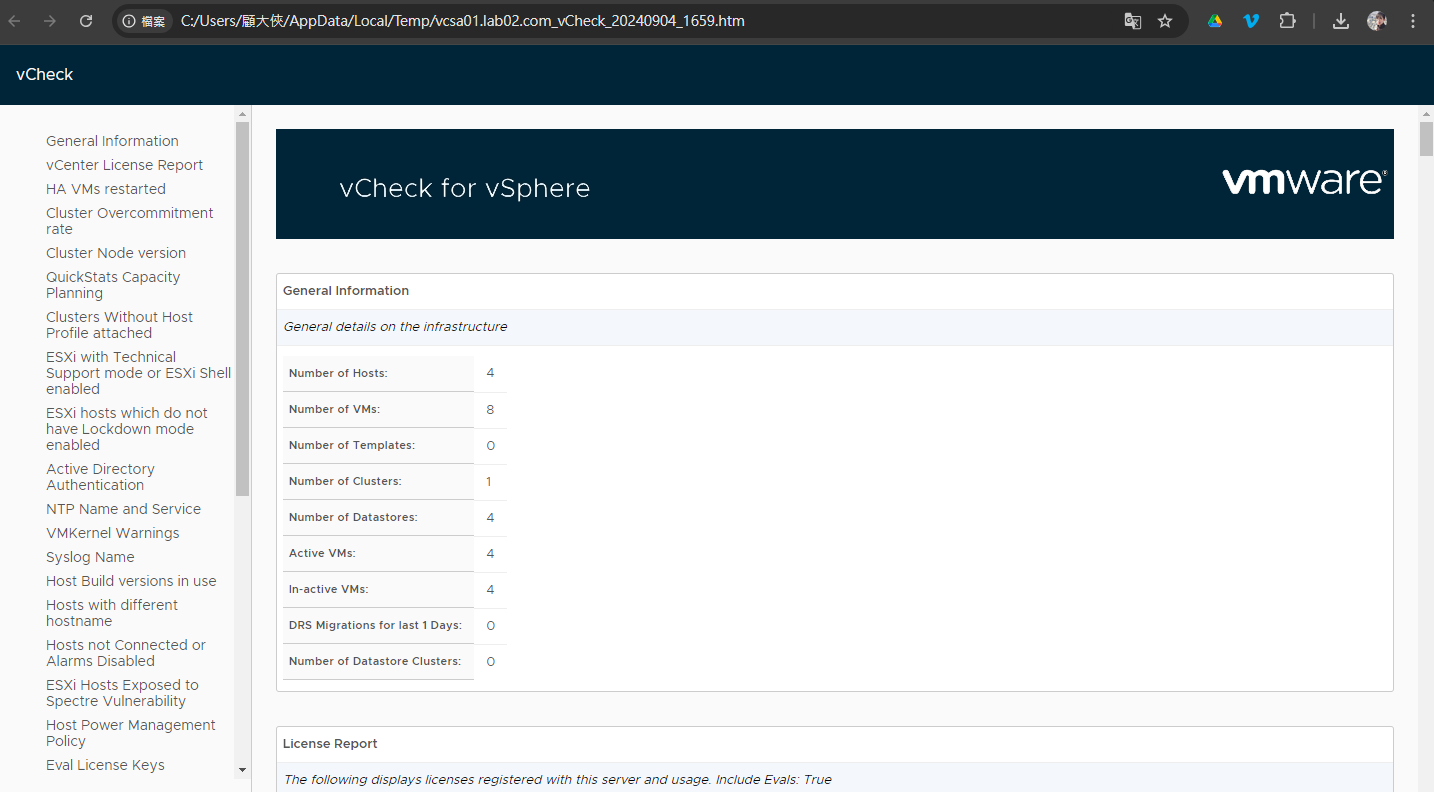Open NTP Name and Service link
The width and height of the screenshot is (1434, 792).
pos(123,509)
